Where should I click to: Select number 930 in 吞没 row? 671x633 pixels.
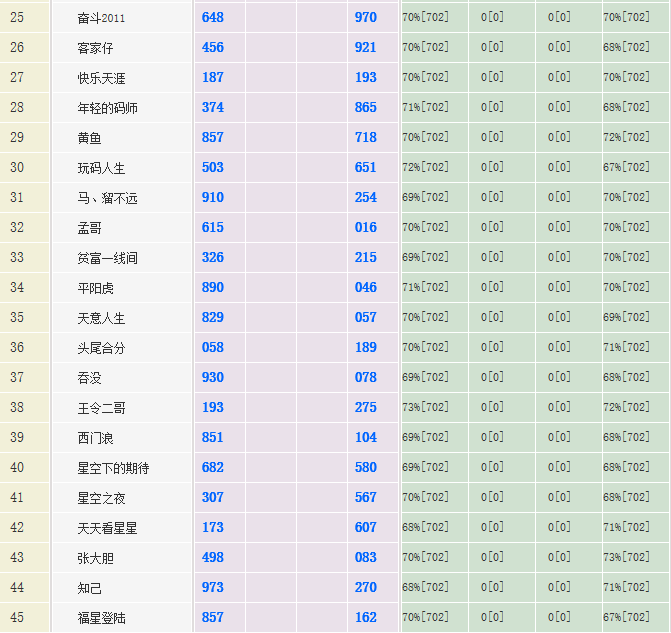(x=212, y=377)
